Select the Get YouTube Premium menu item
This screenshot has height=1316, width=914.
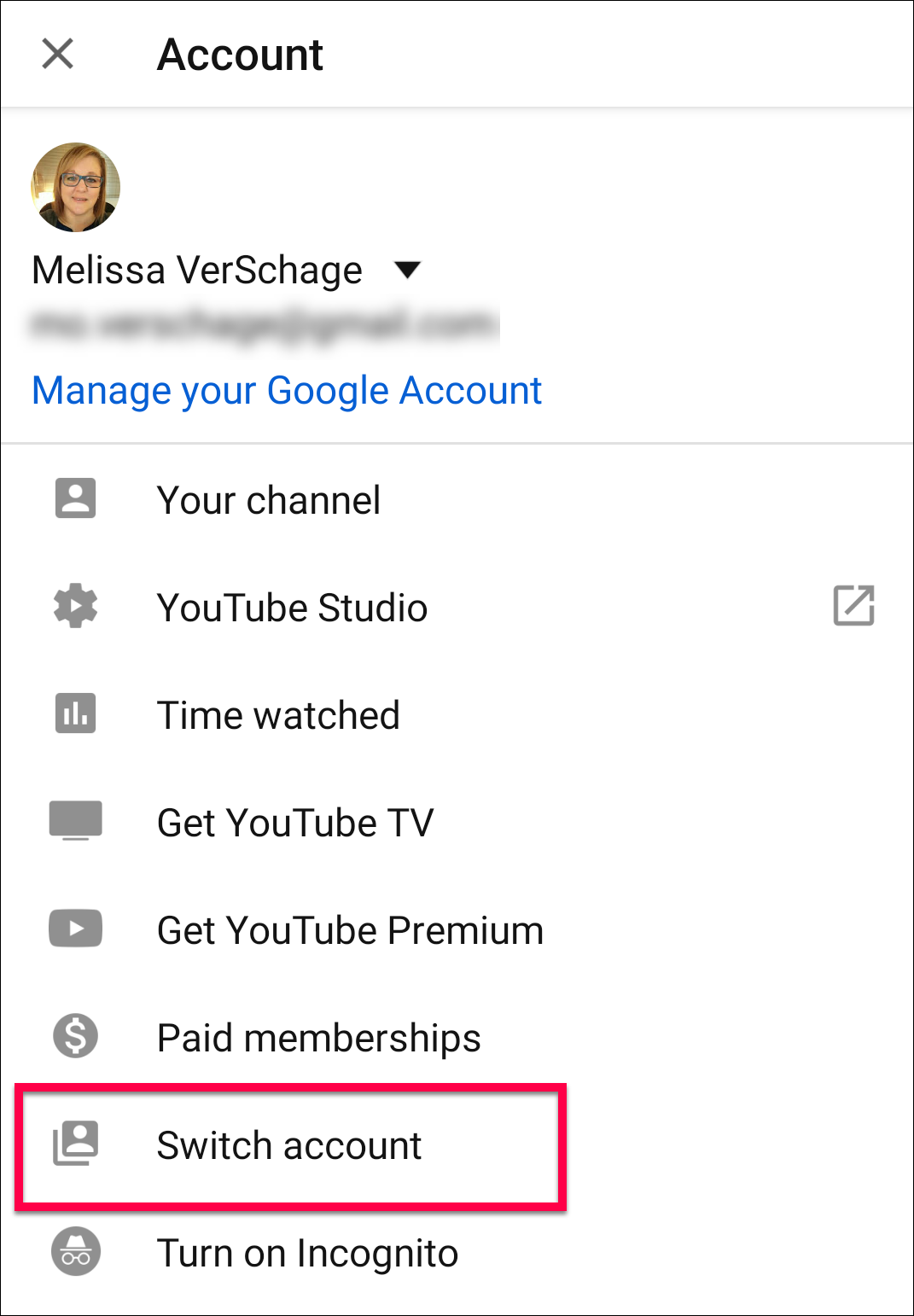coord(457,930)
